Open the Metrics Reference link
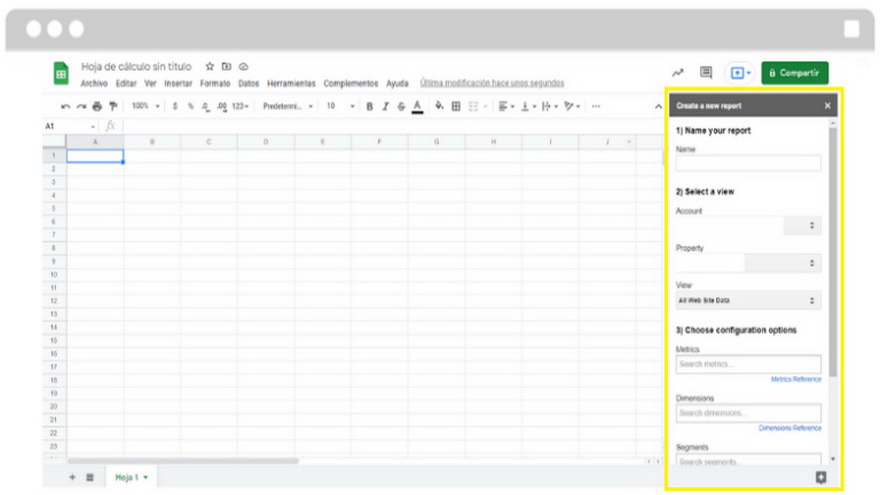Image resolution: width=880 pixels, height=495 pixels. point(796,379)
